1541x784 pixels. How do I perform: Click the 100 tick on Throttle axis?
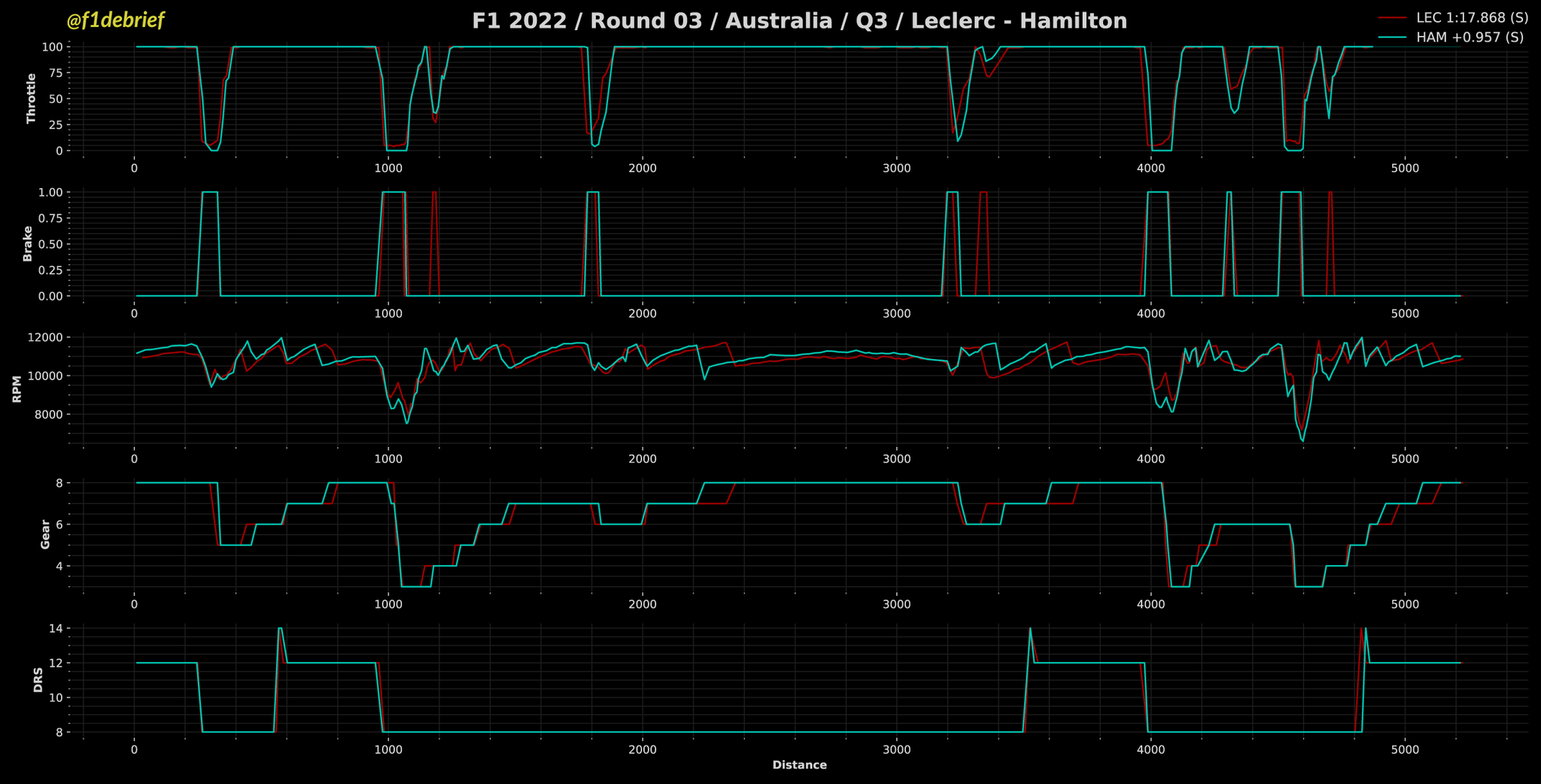[x=51, y=47]
